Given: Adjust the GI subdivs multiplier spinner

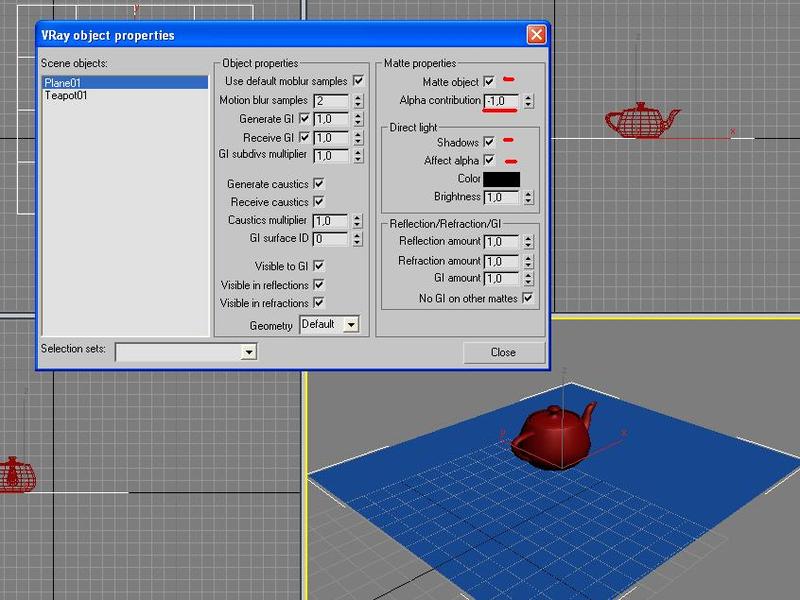Looking at the screenshot, I should (x=358, y=156).
